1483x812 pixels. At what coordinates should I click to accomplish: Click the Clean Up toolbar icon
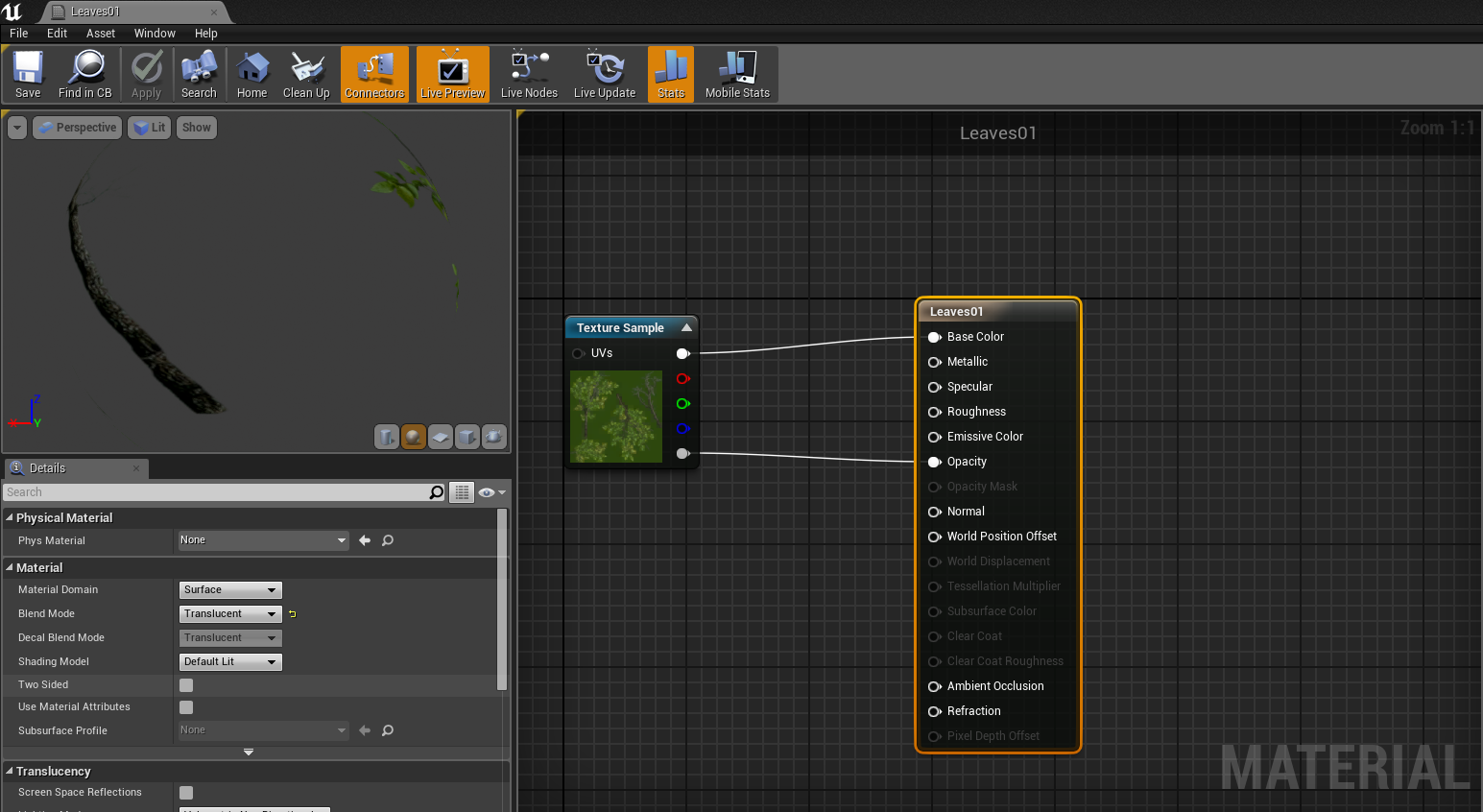click(305, 74)
